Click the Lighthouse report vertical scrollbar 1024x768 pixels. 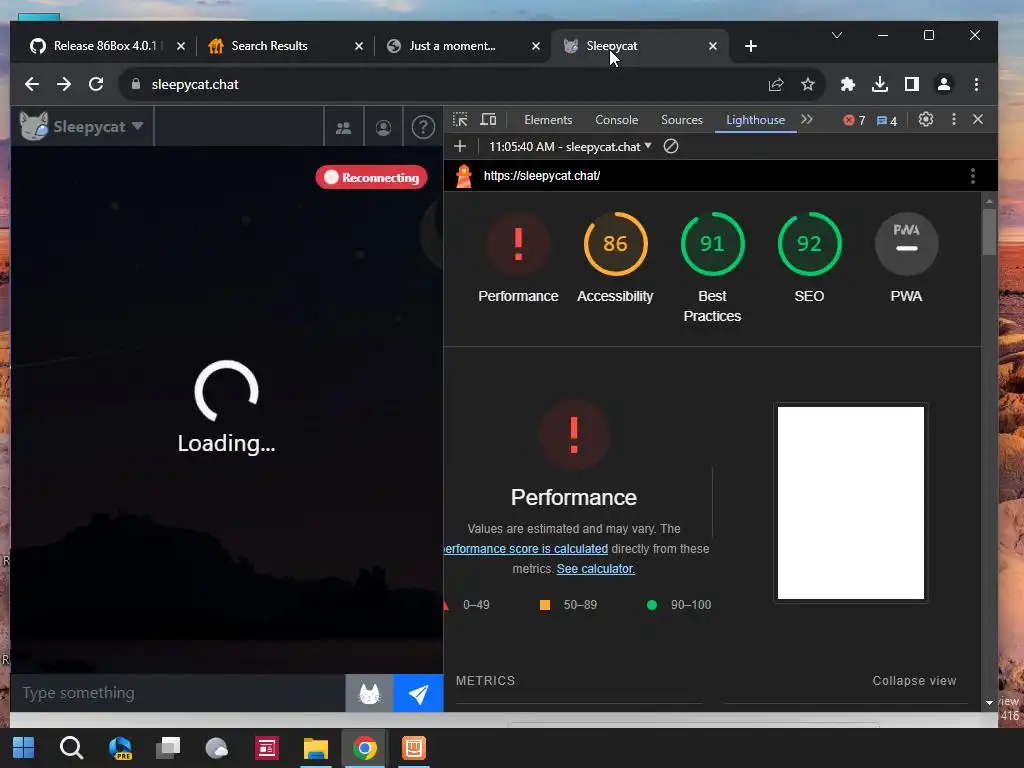(x=989, y=232)
